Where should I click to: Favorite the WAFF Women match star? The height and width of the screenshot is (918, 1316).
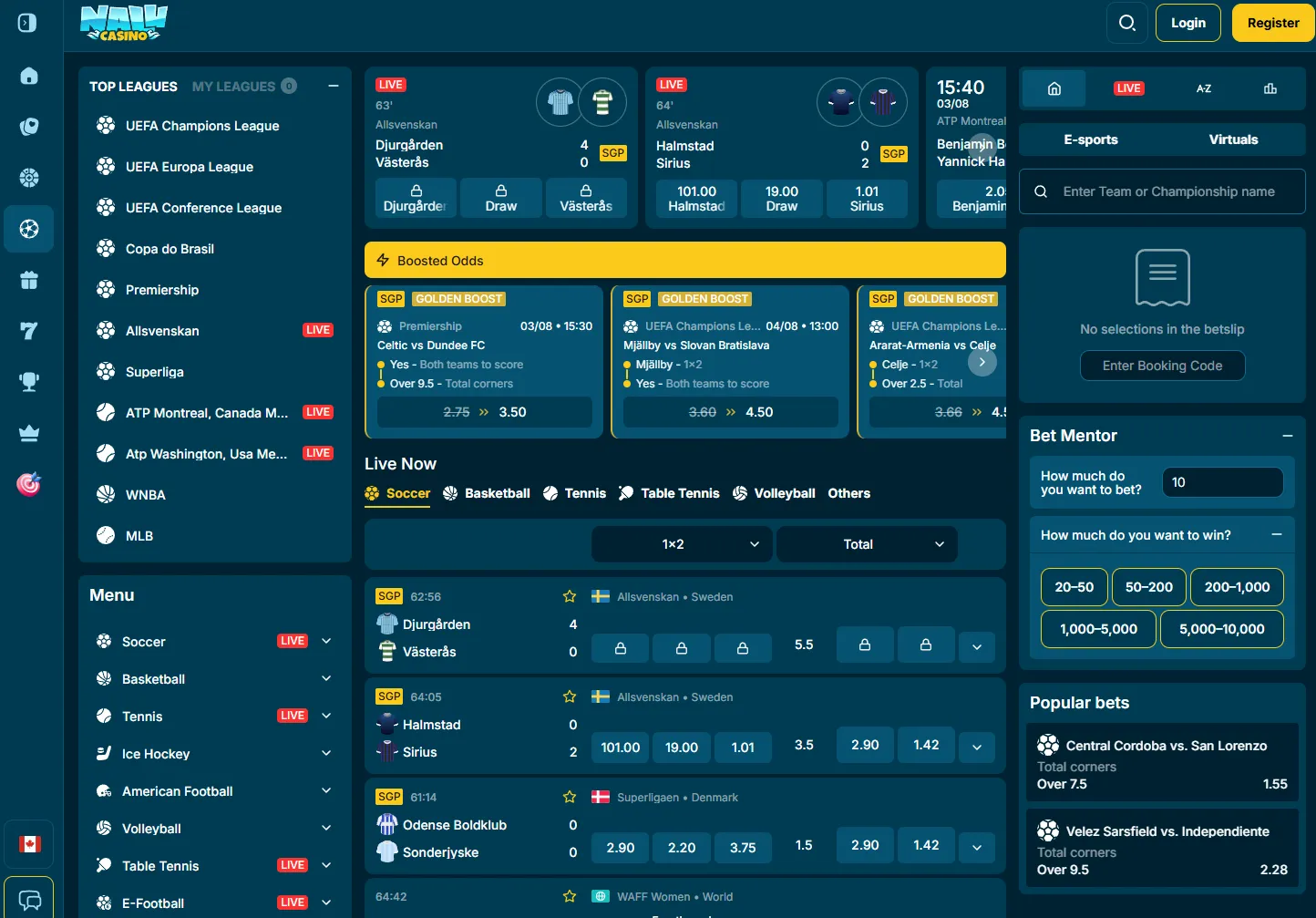pyautogui.click(x=570, y=896)
